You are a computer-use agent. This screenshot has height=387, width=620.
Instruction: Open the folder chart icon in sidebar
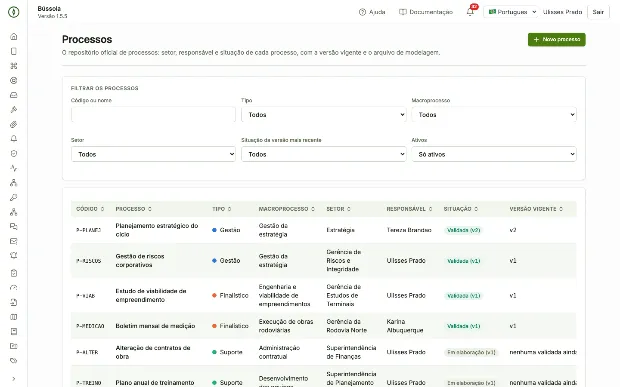(x=14, y=346)
